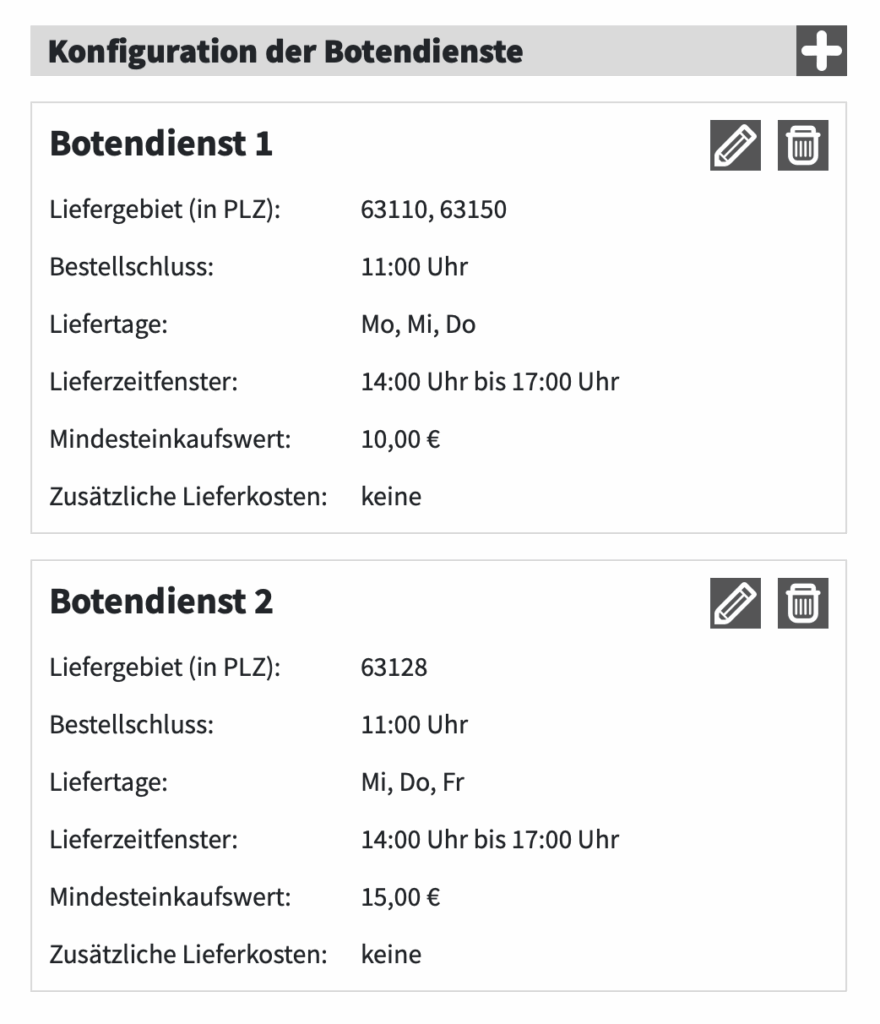Delete Botendienst 1 with trash icon
Screen dimensions: 880x1024
803,146
